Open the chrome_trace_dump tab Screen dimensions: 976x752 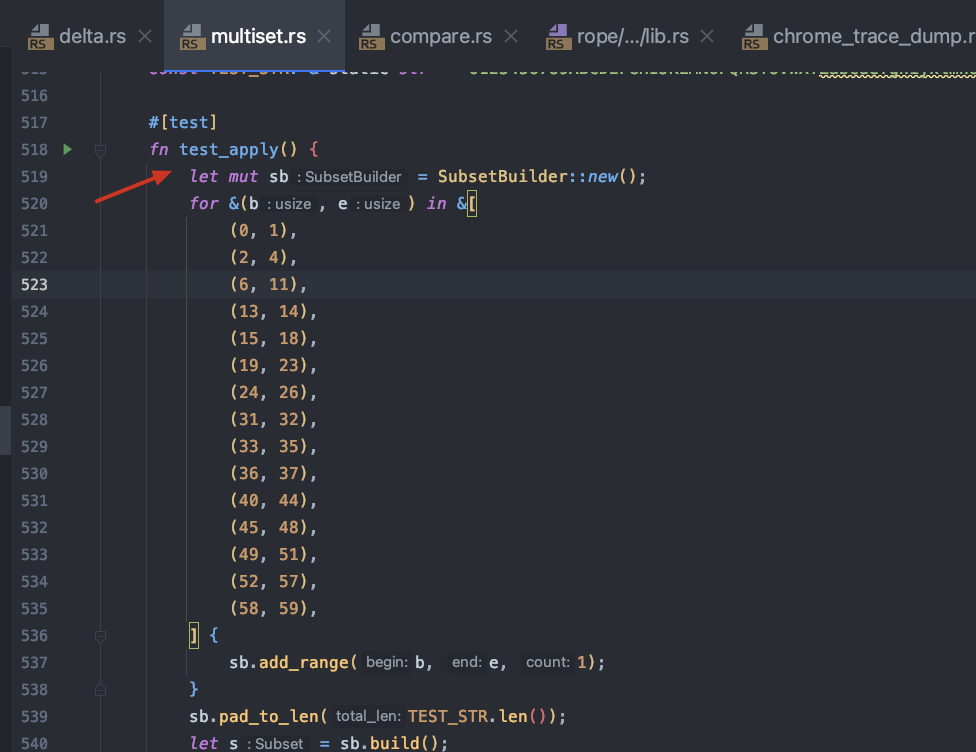(873, 36)
